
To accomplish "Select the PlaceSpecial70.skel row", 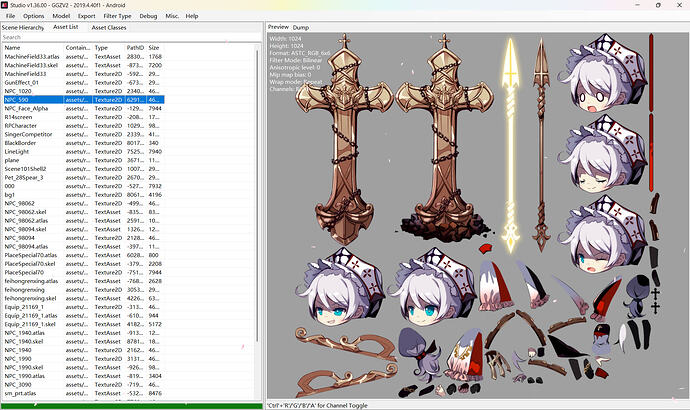I will (x=84, y=264).
